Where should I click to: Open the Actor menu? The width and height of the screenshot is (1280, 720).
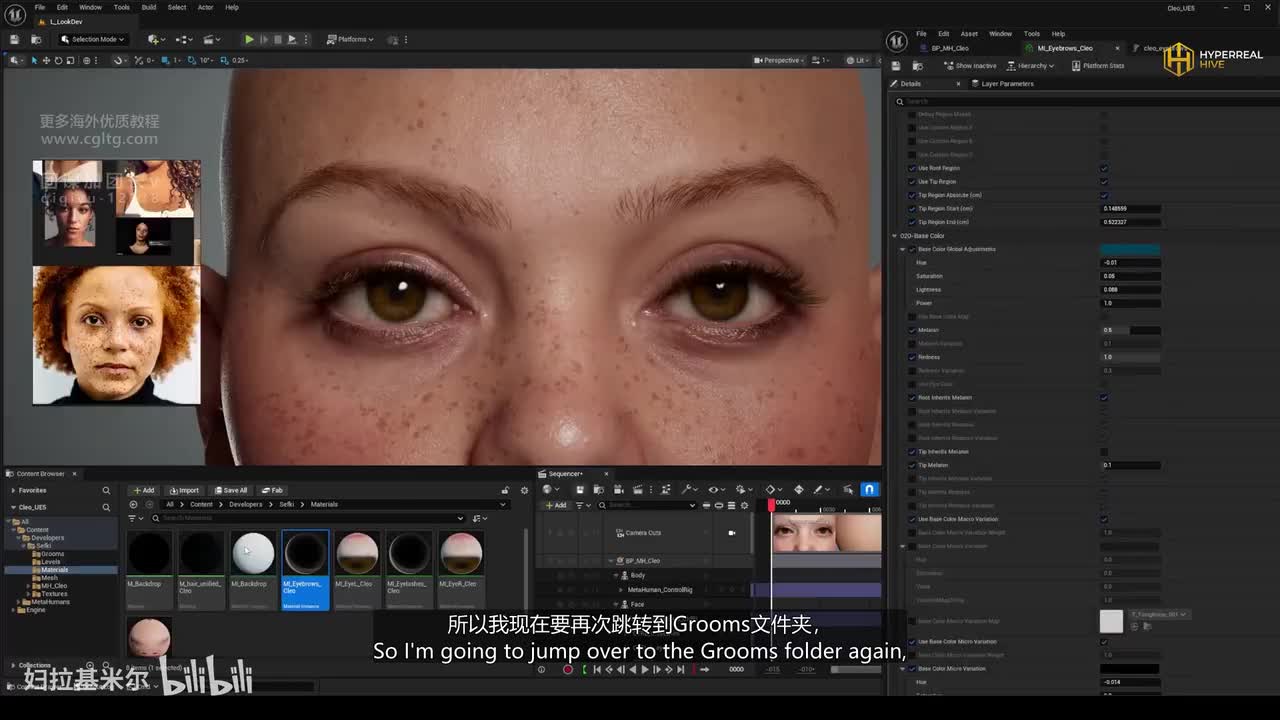pyautogui.click(x=205, y=7)
